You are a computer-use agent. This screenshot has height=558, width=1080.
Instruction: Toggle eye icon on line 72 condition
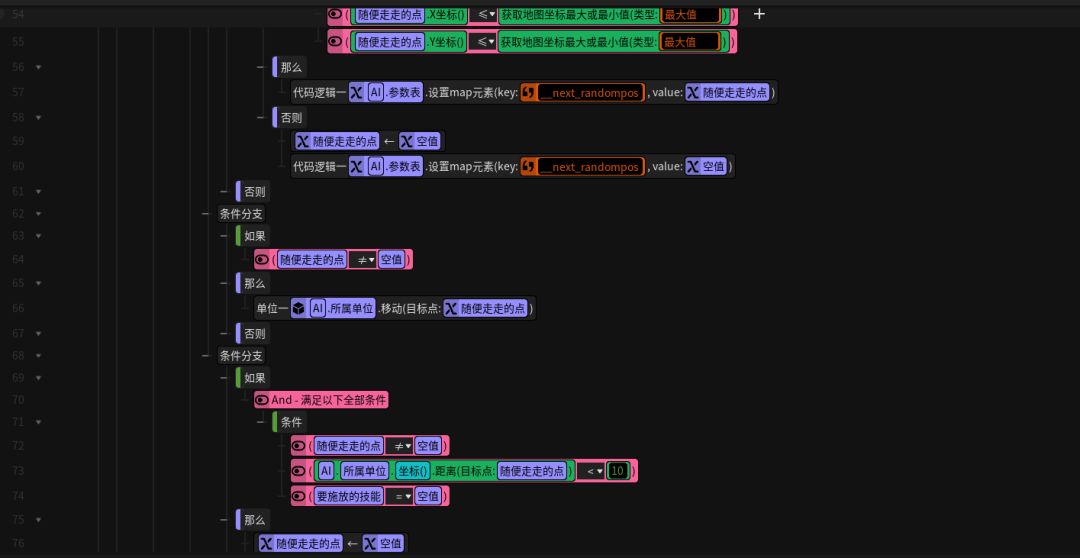298,446
